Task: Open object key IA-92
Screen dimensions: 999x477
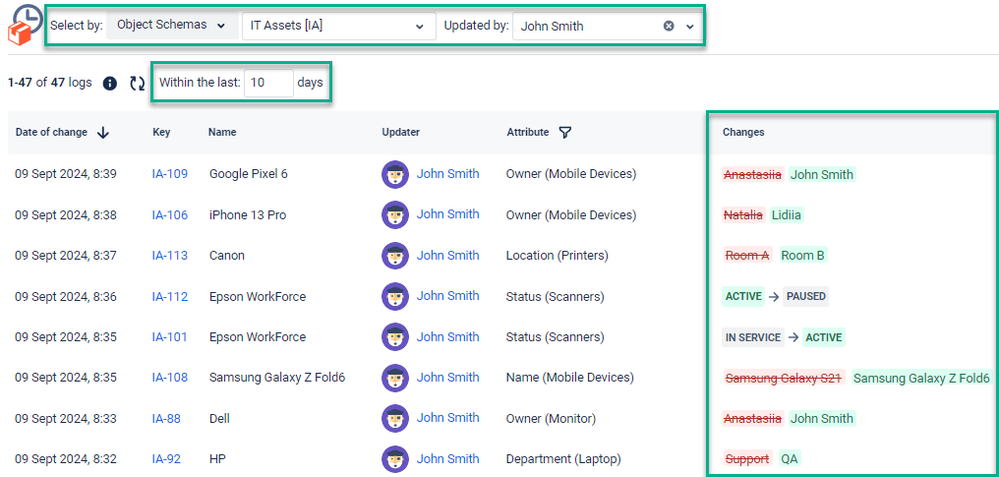Action: [166, 459]
